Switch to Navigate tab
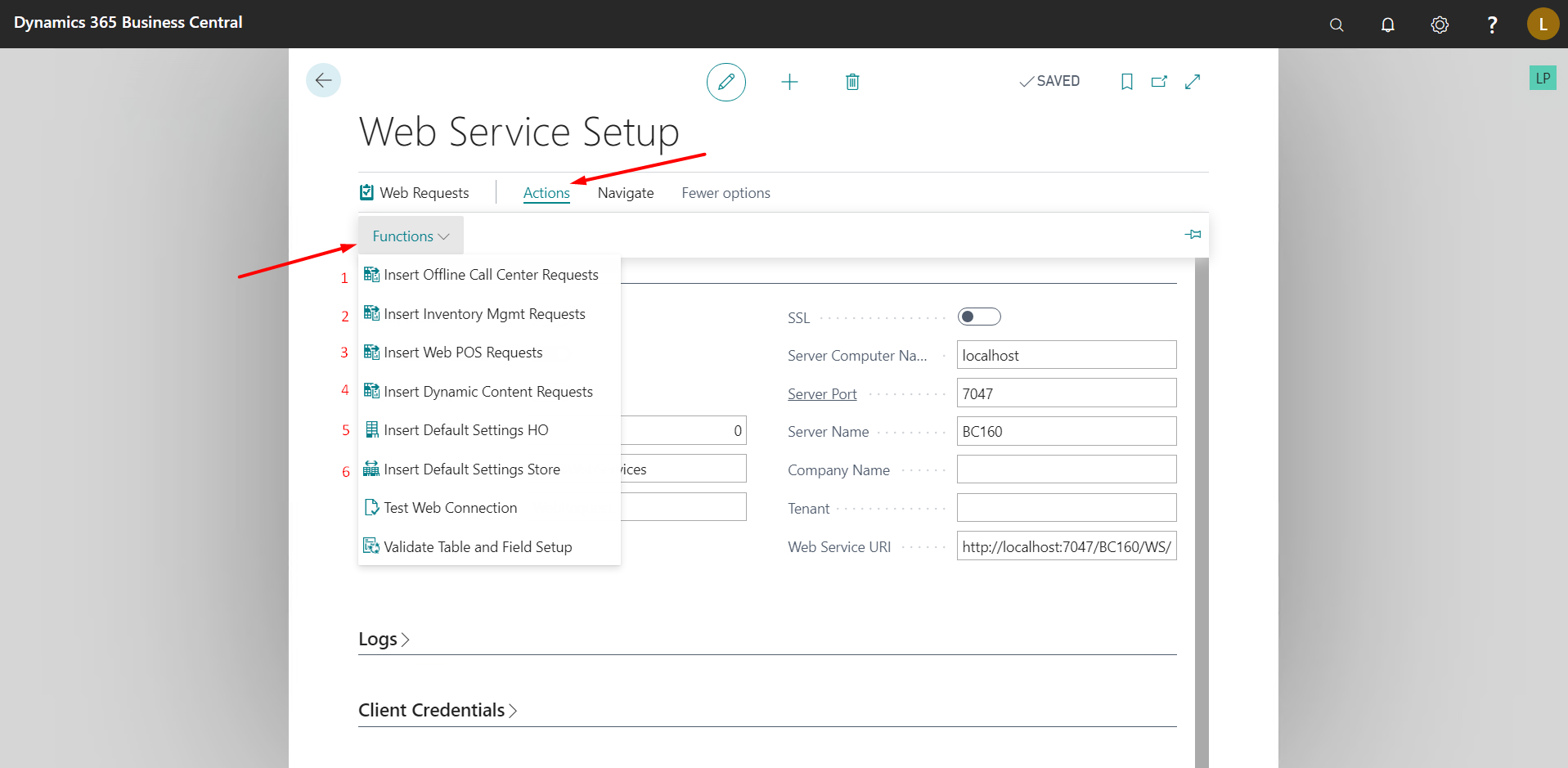This screenshot has height=768, width=1568. pos(626,193)
